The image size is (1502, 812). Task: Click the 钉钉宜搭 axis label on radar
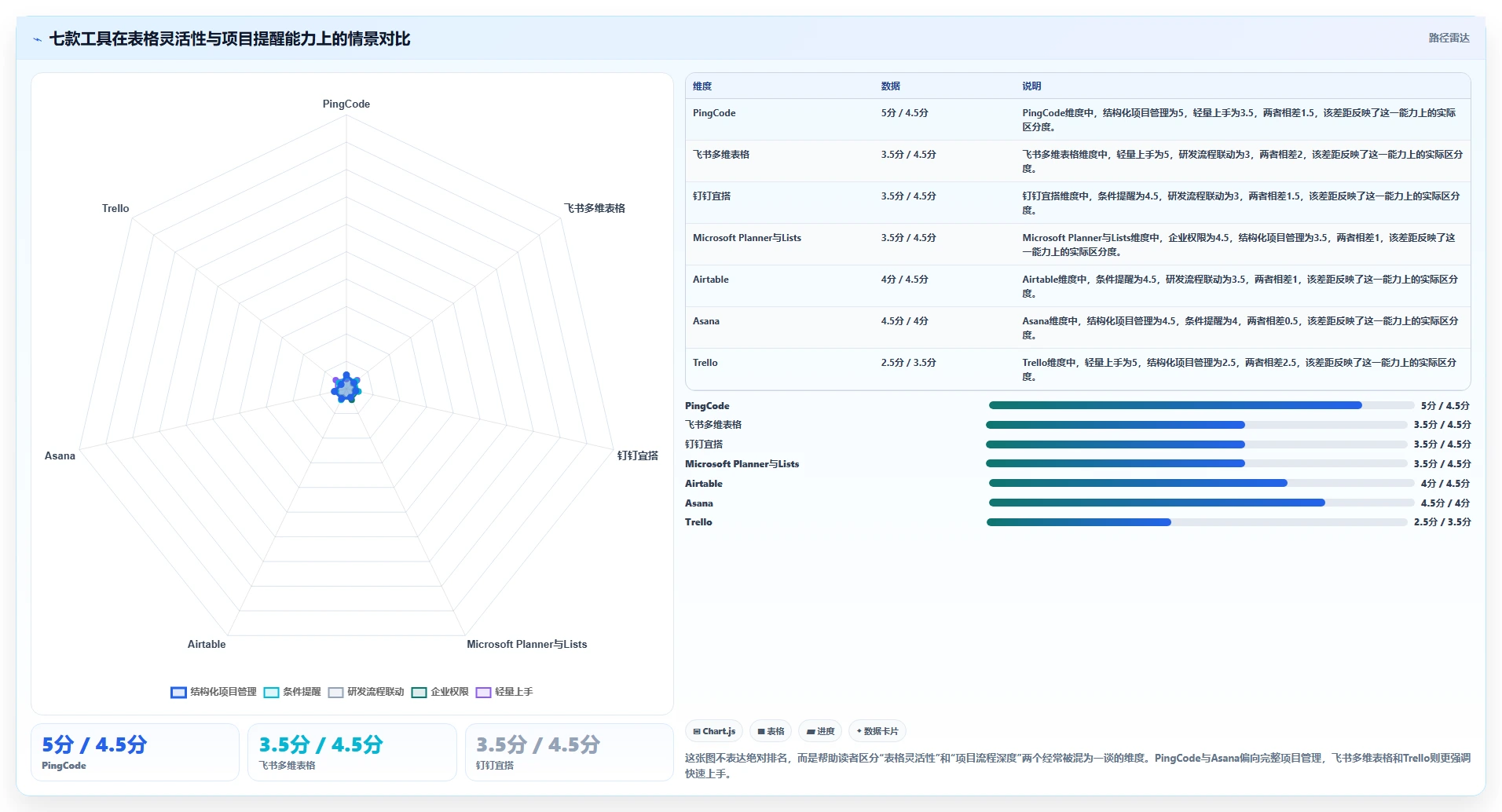[x=638, y=455]
